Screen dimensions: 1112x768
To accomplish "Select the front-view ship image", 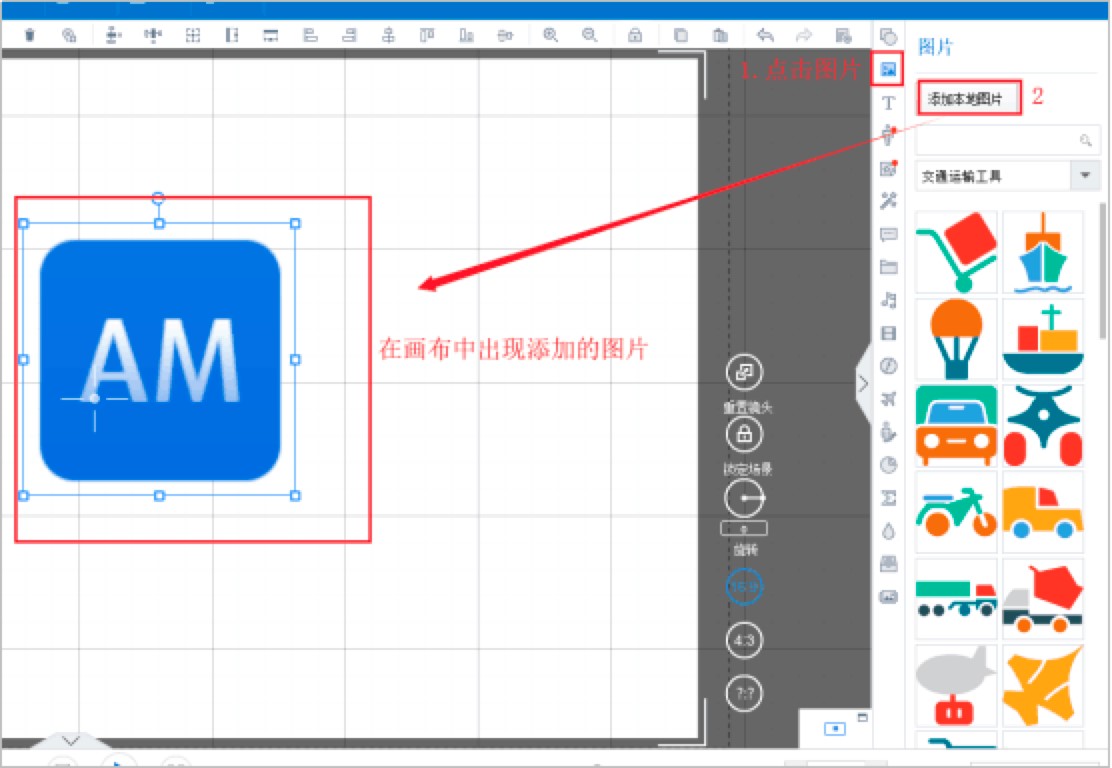I will pos(1042,252).
